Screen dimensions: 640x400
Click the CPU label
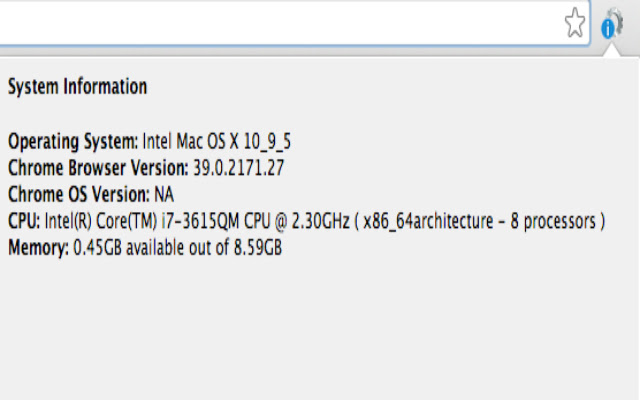pyautogui.click(x=24, y=221)
